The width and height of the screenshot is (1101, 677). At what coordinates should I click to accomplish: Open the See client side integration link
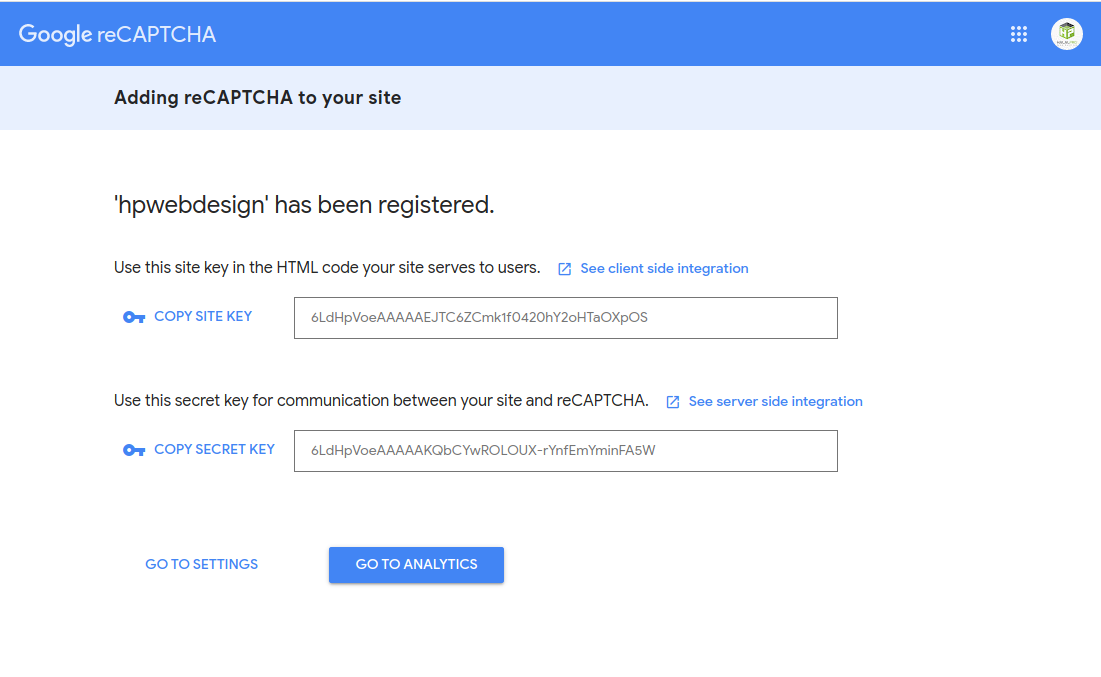(x=664, y=268)
